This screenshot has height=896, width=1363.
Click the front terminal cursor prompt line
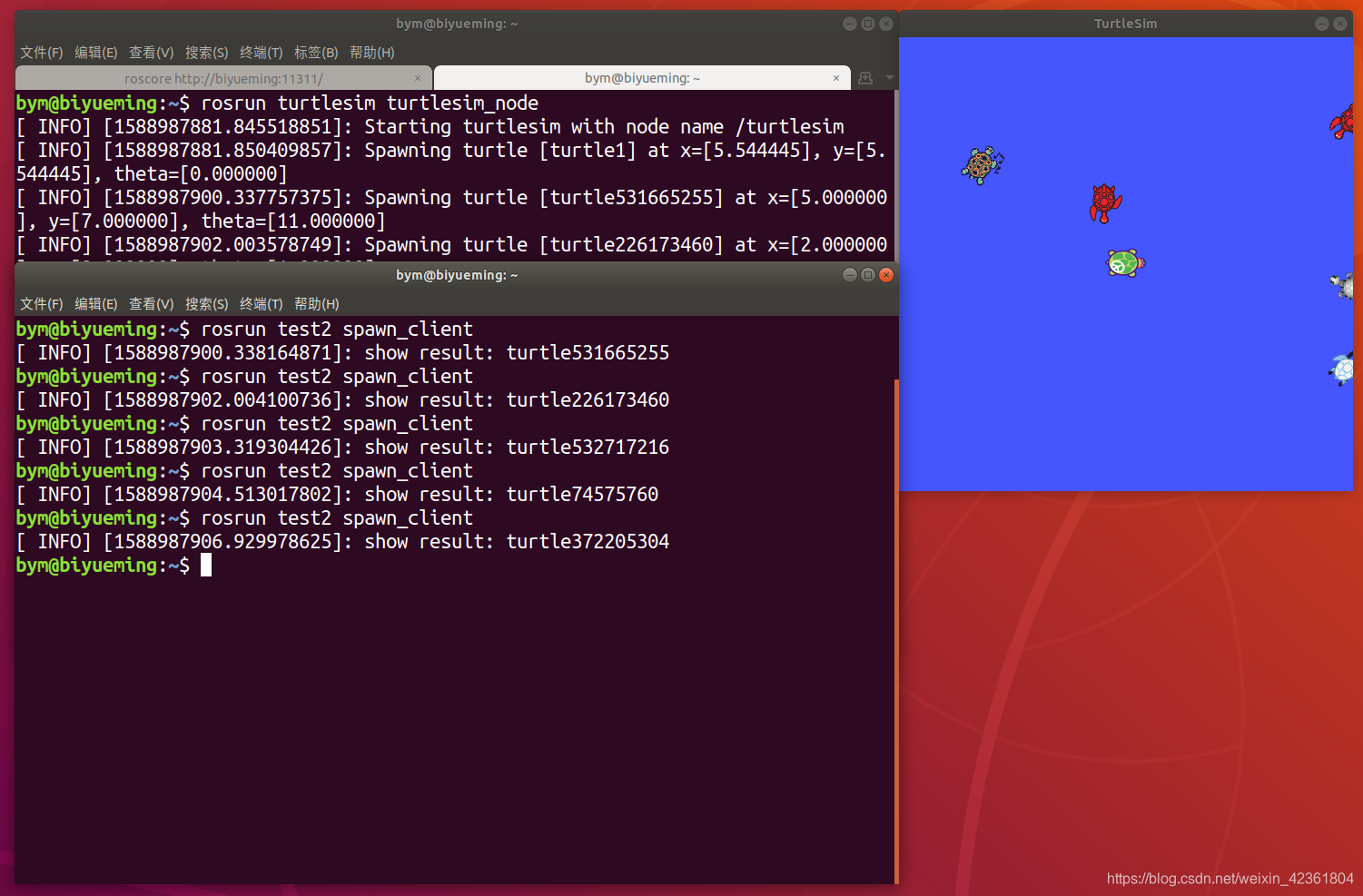(114, 566)
